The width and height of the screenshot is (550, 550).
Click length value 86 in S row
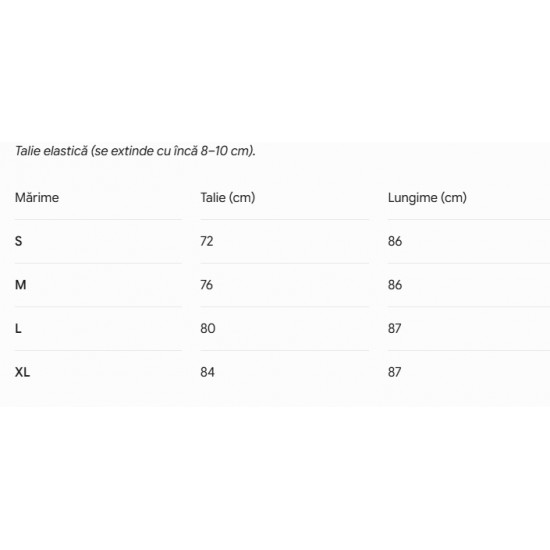tap(395, 241)
